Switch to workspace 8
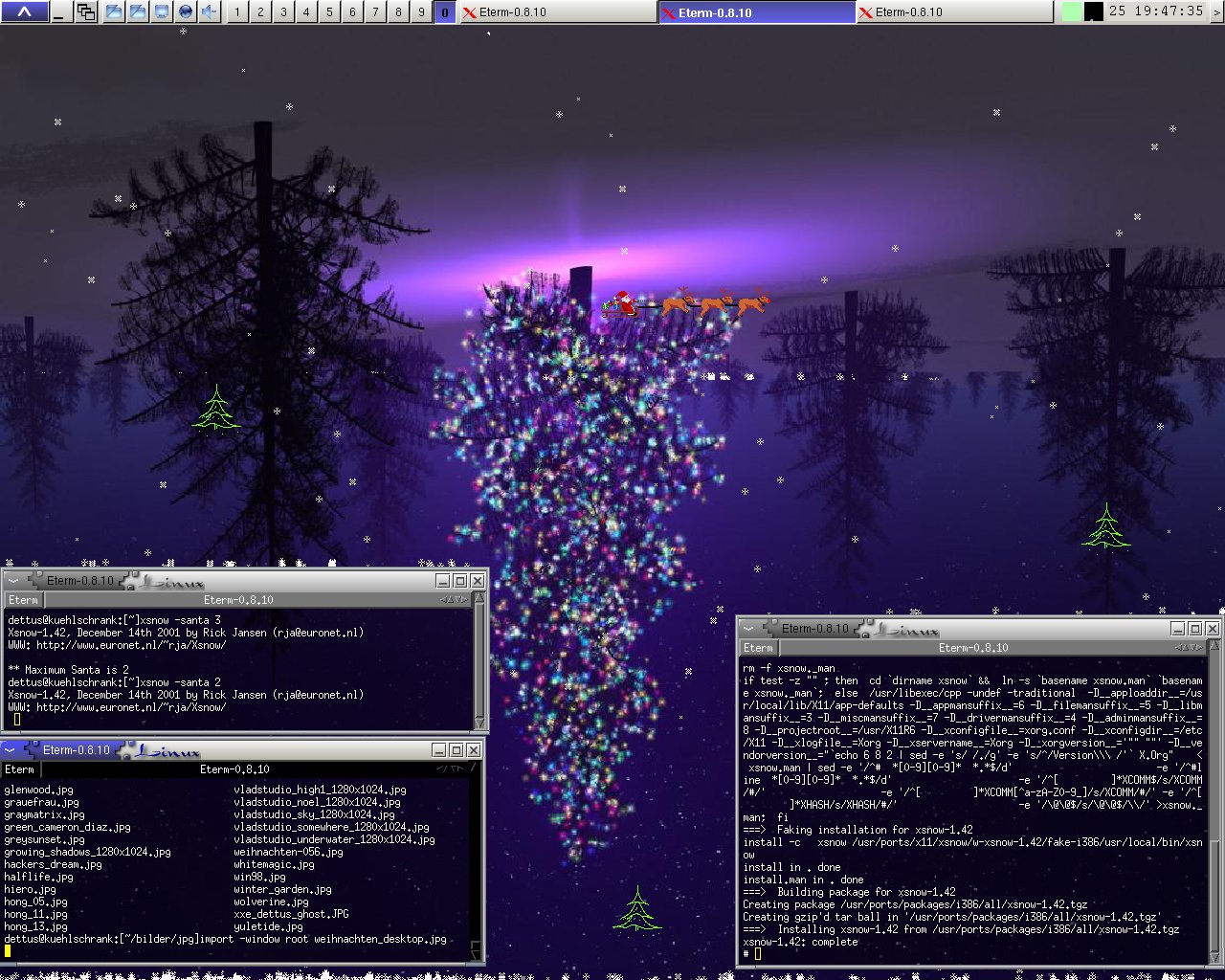This screenshot has height=980, width=1225. click(x=397, y=12)
